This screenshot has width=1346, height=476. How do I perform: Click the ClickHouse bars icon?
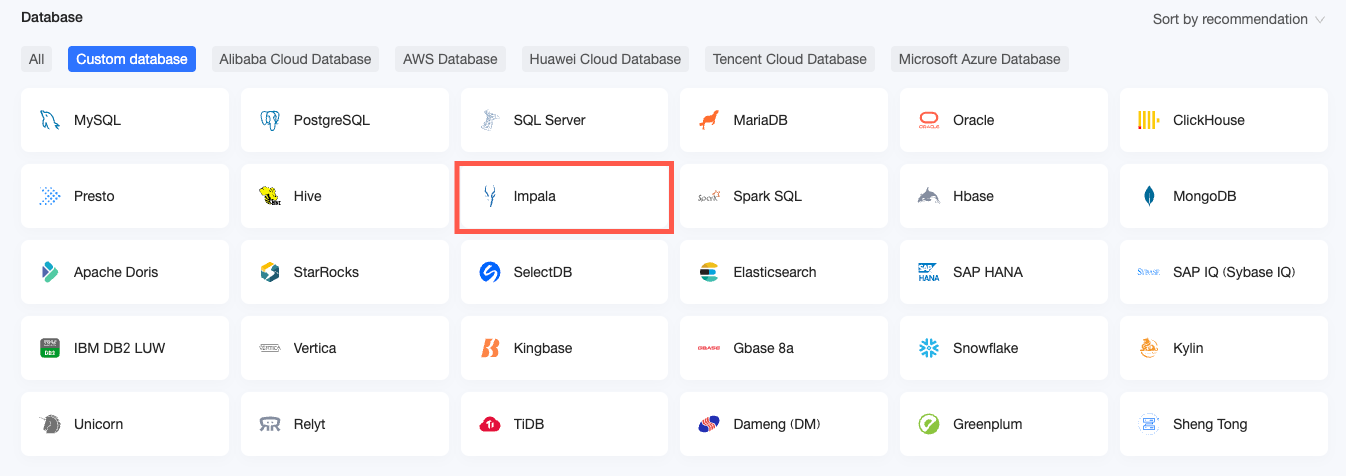[1149, 120]
